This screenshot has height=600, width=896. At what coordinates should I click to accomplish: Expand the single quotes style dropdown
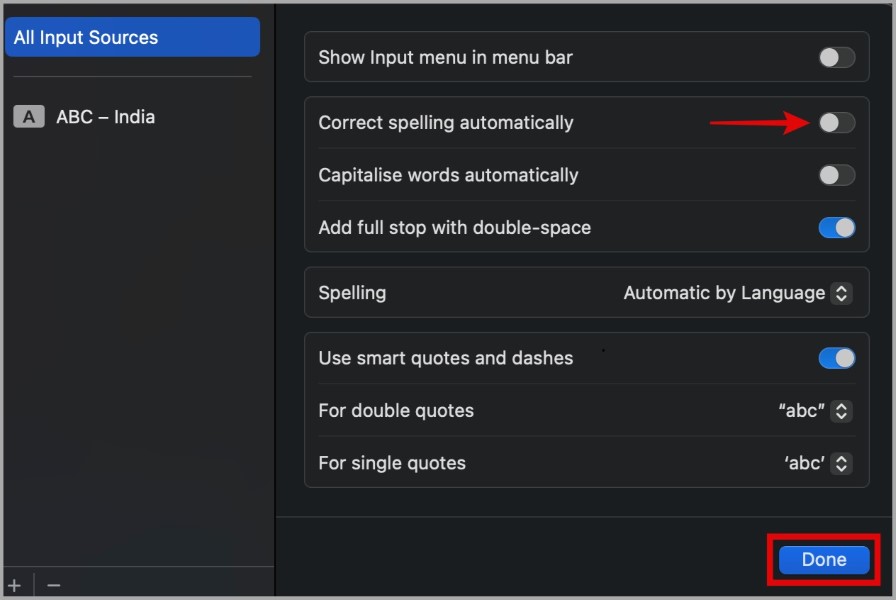(841, 463)
